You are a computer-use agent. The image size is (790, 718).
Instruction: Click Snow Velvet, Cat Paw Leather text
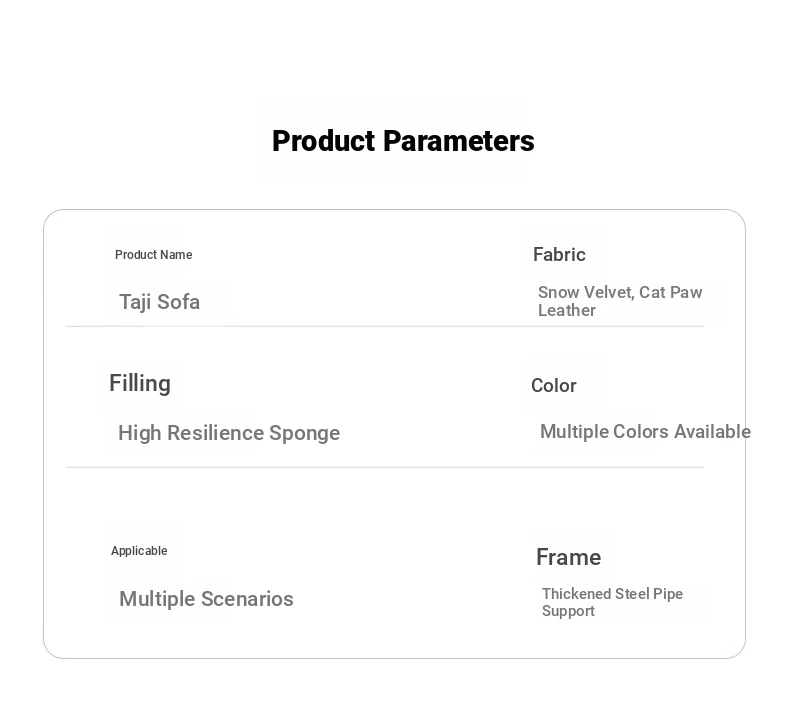coord(620,301)
